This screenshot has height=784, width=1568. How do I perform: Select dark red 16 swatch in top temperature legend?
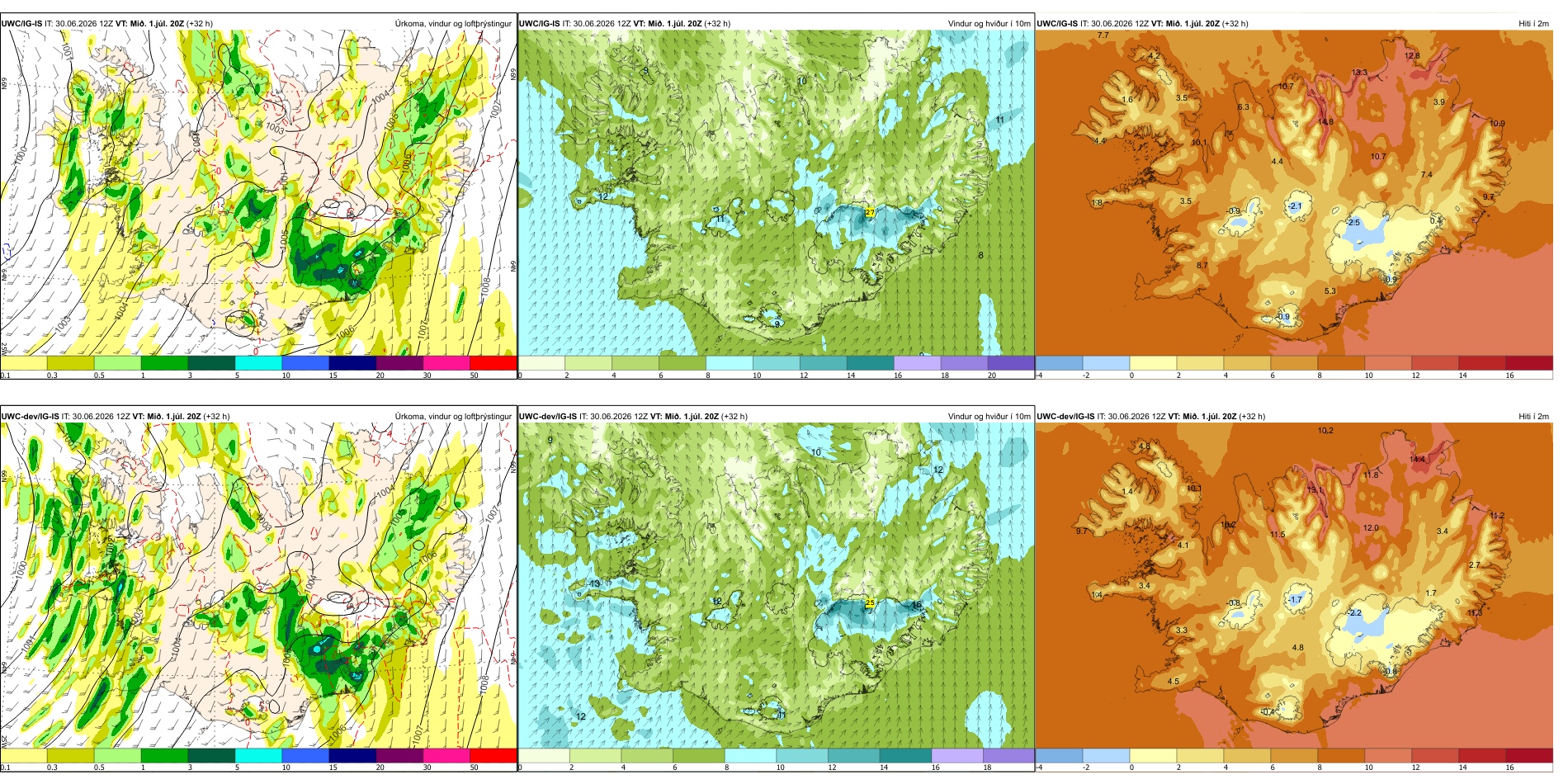[1528, 362]
